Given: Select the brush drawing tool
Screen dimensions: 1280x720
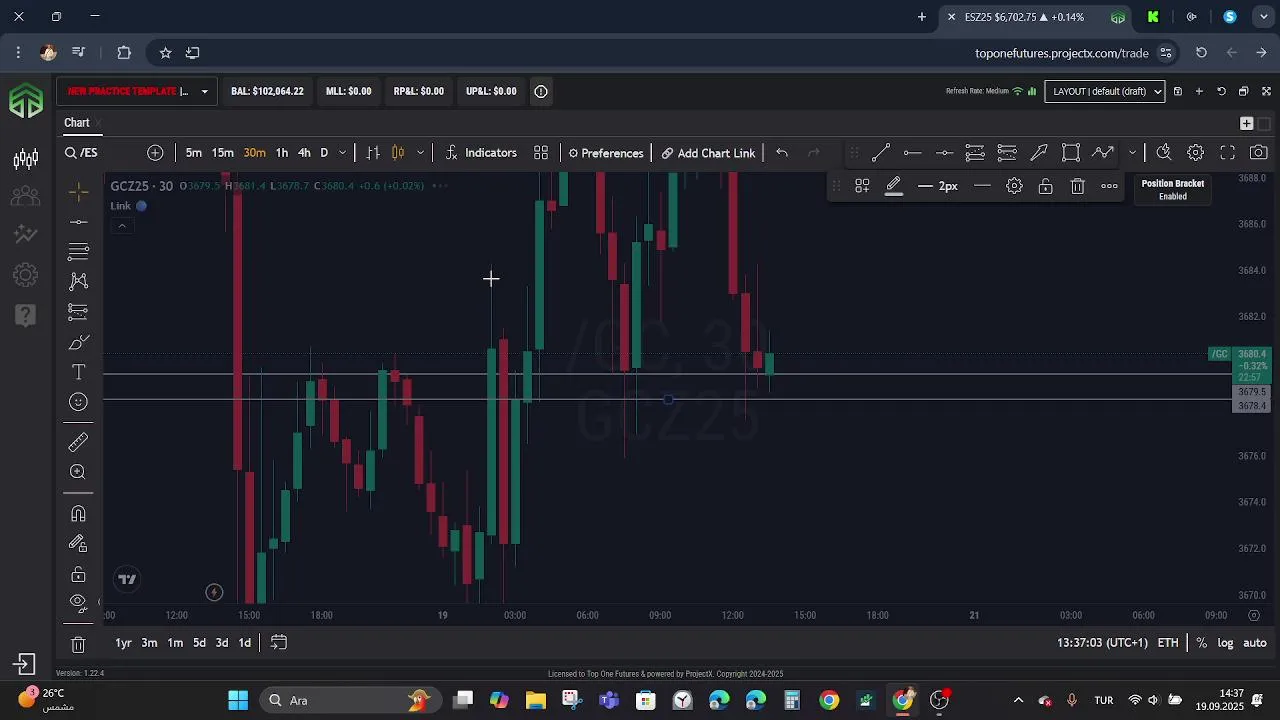Looking at the screenshot, I should point(78,342).
